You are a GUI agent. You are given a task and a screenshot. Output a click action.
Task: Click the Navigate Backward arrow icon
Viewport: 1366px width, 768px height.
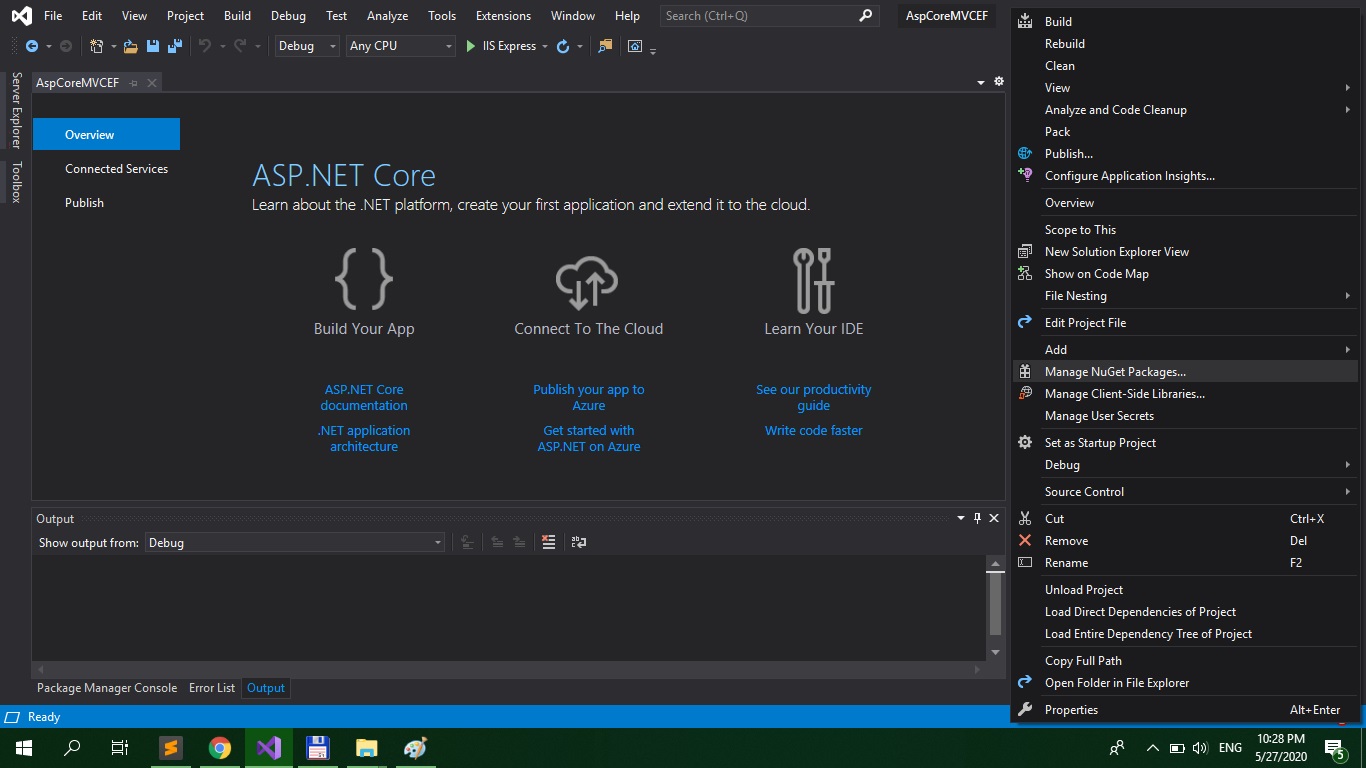point(31,46)
